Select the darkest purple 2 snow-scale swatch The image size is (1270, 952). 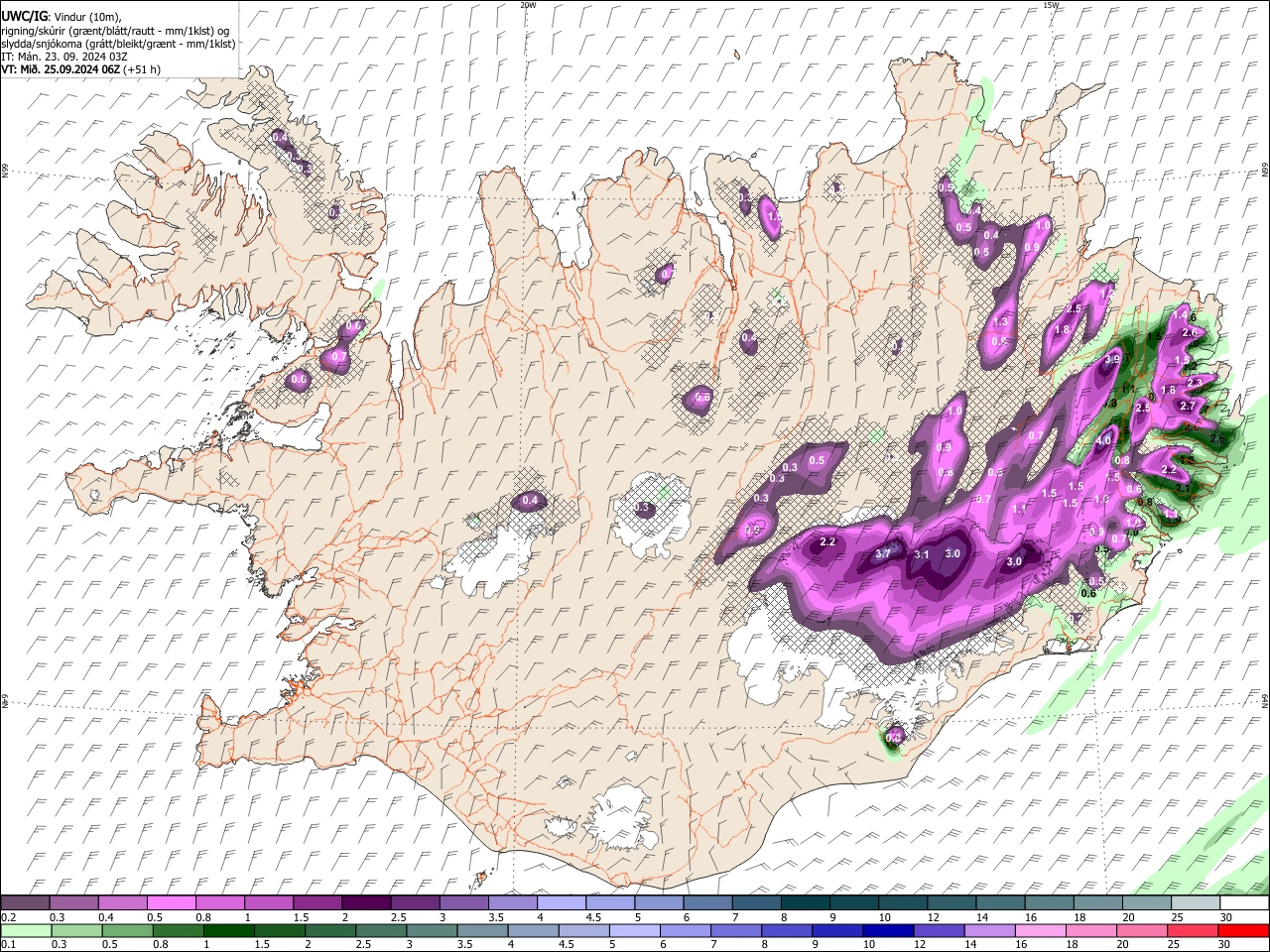click(x=365, y=902)
